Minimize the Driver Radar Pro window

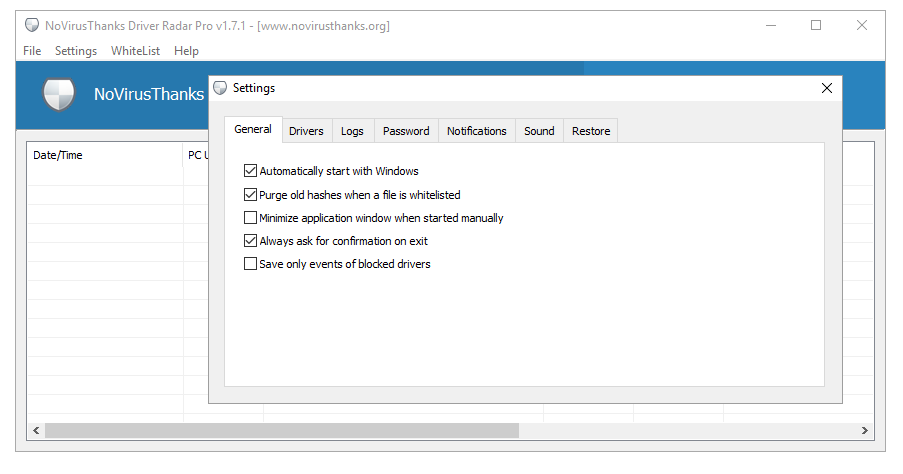pyautogui.click(x=771, y=25)
